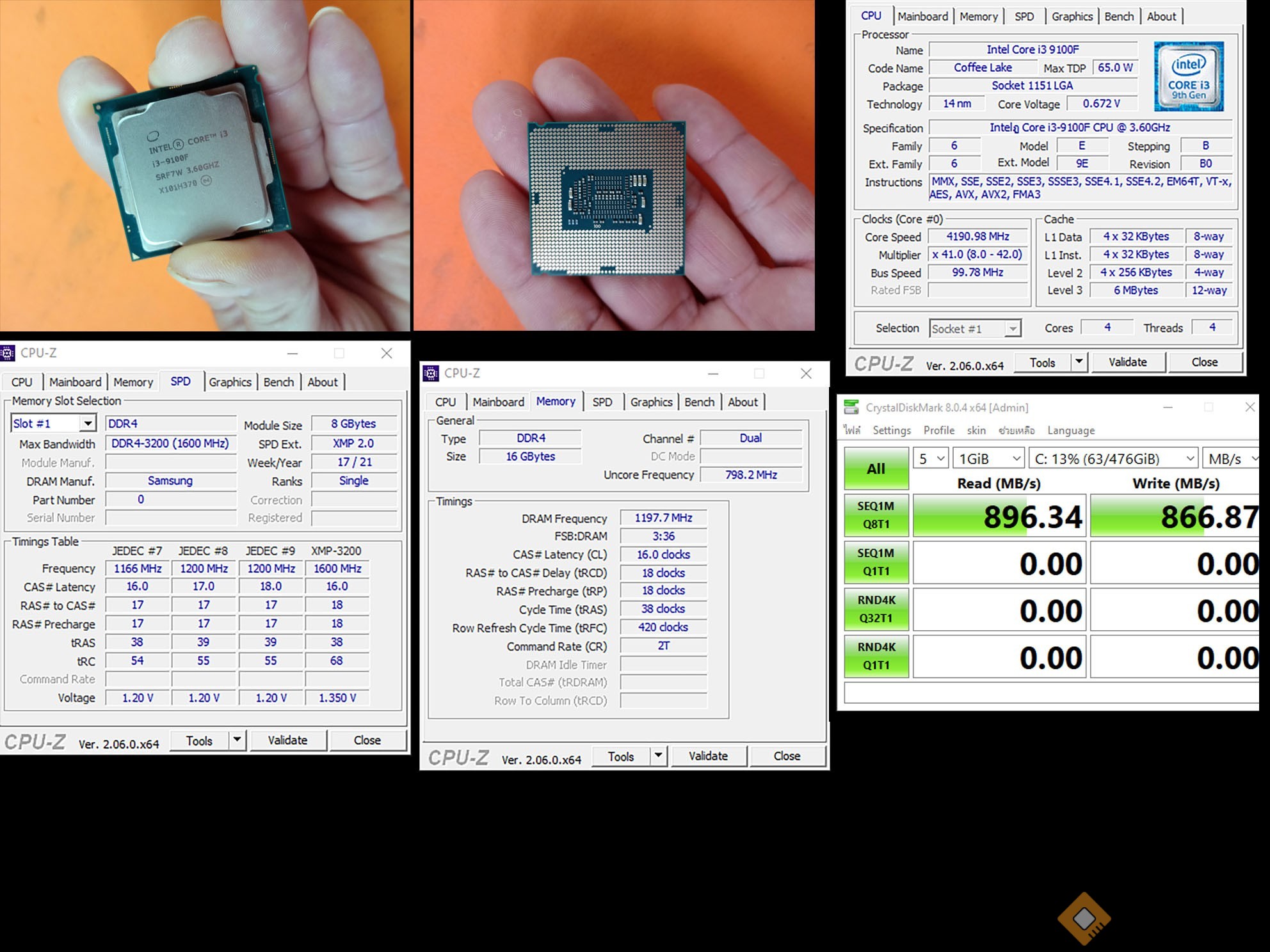Open the Settings menu in CrystalDiskMark
The image size is (1270, 952).
pos(892,431)
